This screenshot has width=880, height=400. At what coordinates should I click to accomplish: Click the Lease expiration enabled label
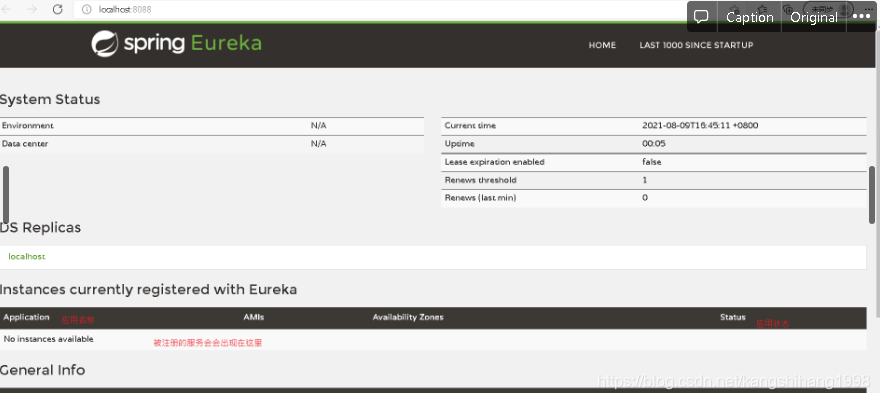pos(494,162)
